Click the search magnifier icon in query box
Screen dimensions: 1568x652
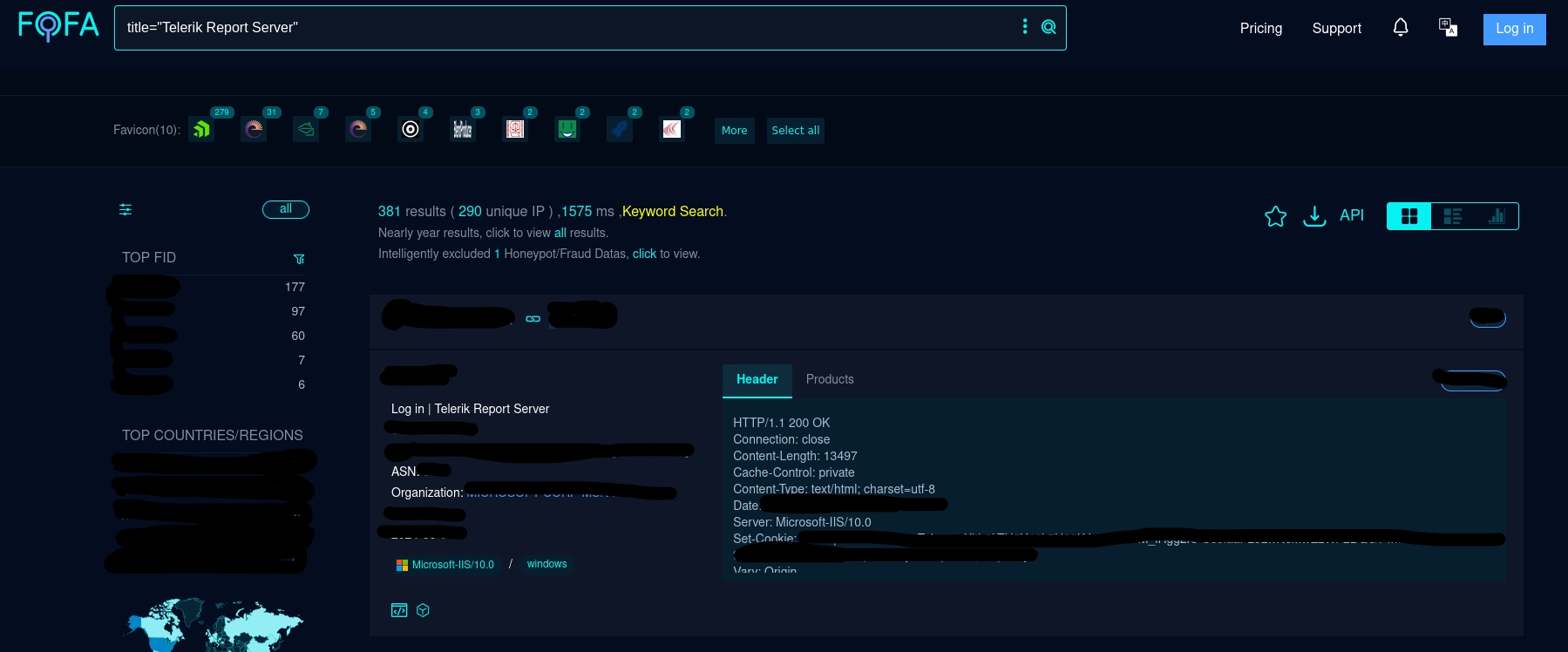1049,27
